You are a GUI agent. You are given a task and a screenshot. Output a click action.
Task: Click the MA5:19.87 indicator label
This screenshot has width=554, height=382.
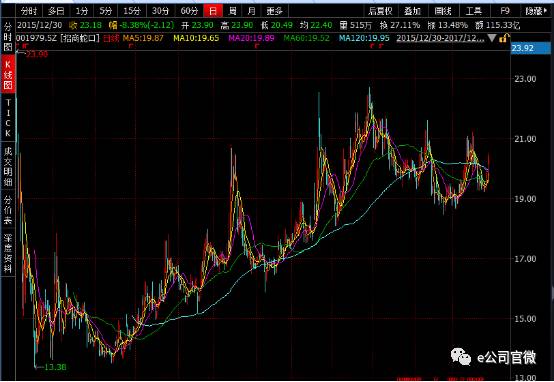(143, 38)
